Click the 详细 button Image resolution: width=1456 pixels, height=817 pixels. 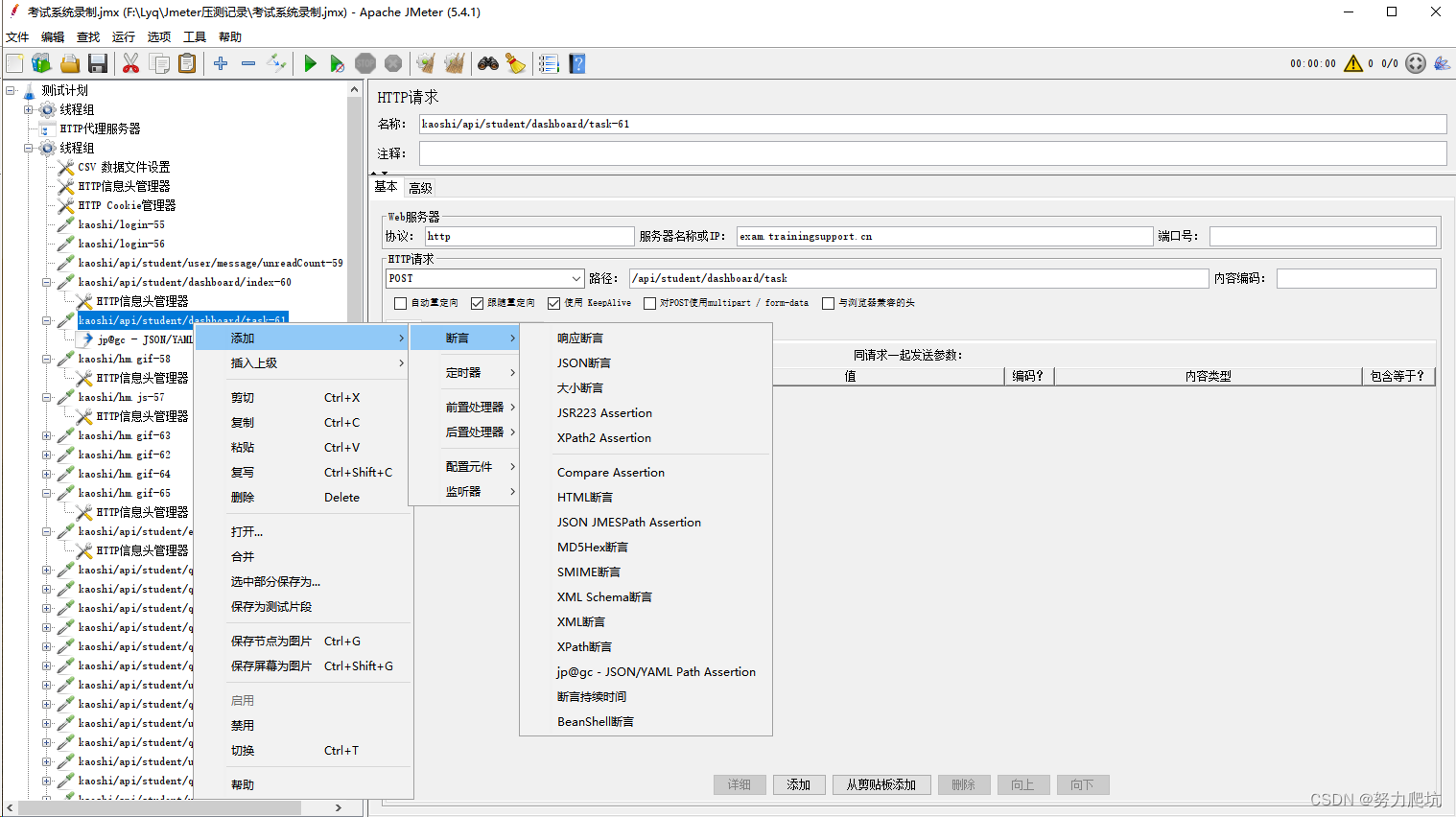pyautogui.click(x=740, y=784)
